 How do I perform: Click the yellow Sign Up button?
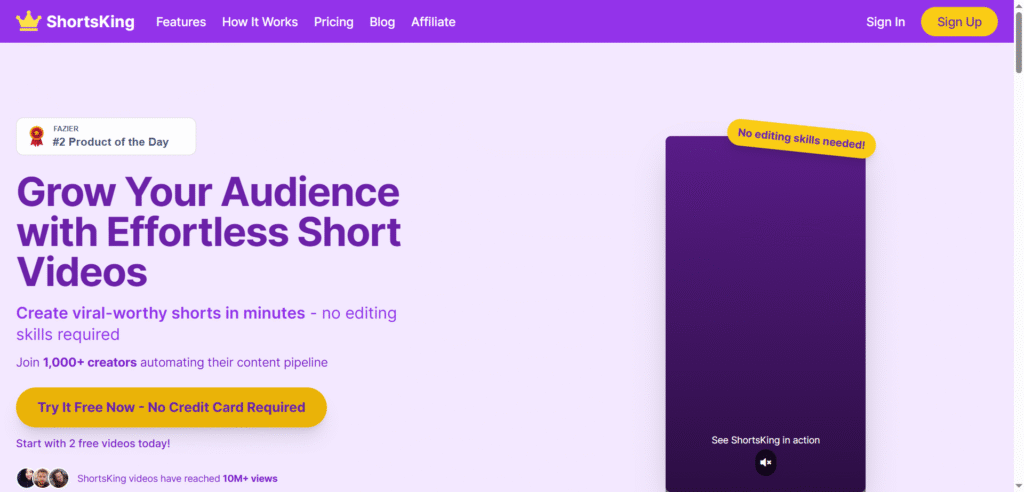pos(959,22)
